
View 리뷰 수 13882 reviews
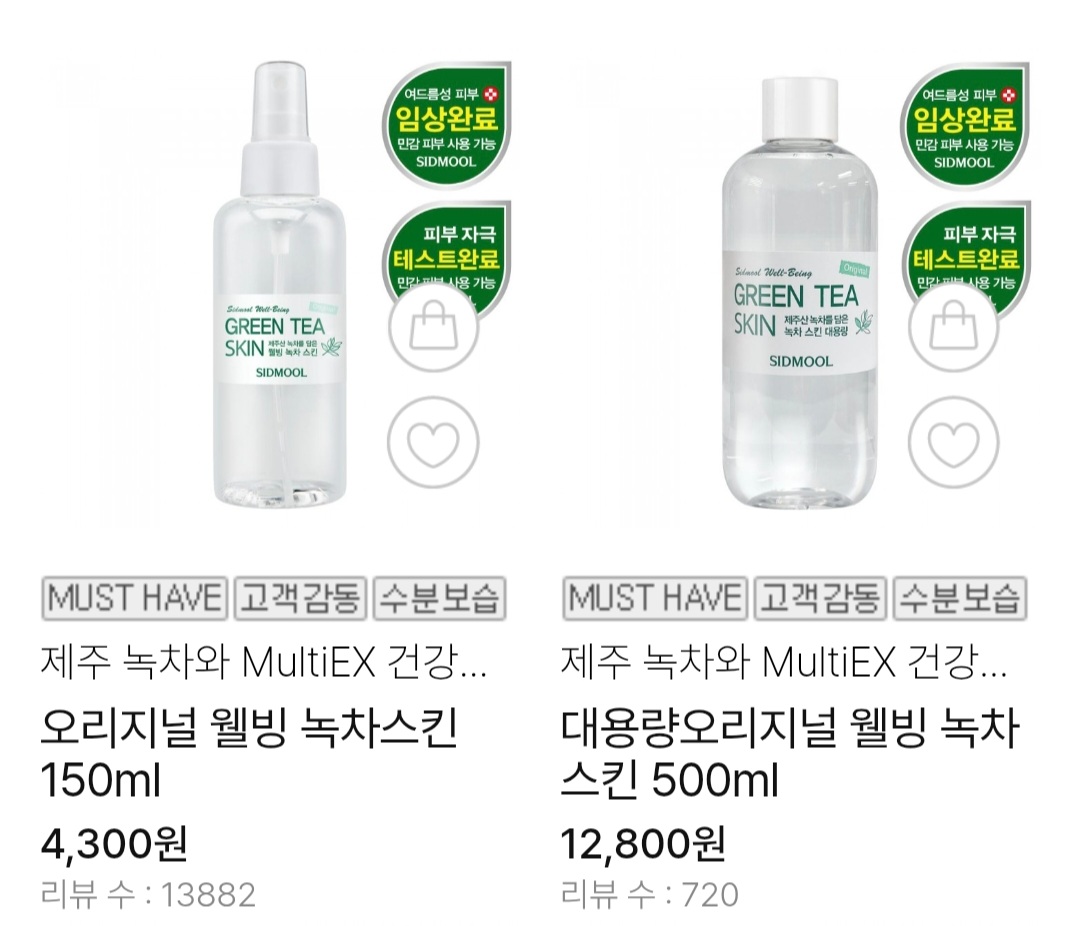[x=149, y=894]
